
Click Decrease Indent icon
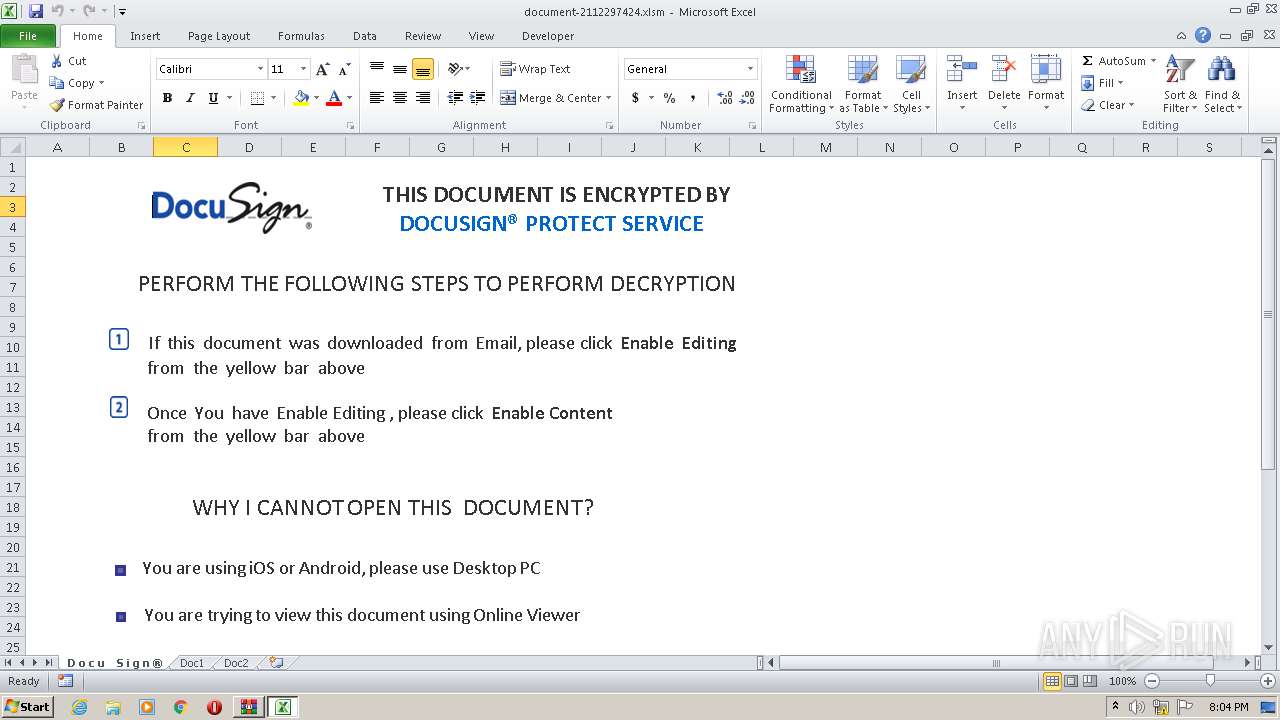click(455, 98)
